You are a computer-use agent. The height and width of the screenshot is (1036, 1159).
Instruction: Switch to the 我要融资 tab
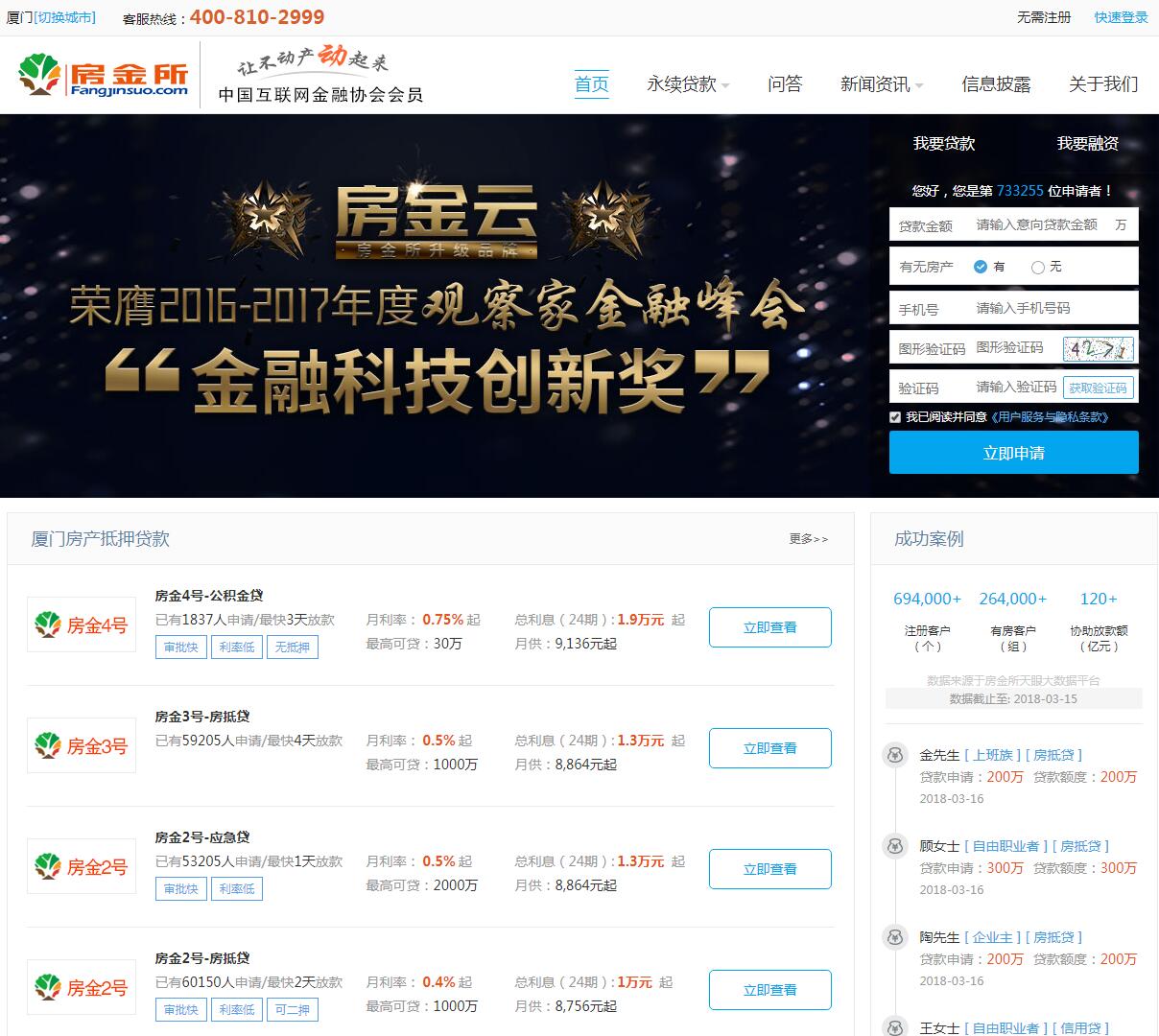tap(1088, 144)
